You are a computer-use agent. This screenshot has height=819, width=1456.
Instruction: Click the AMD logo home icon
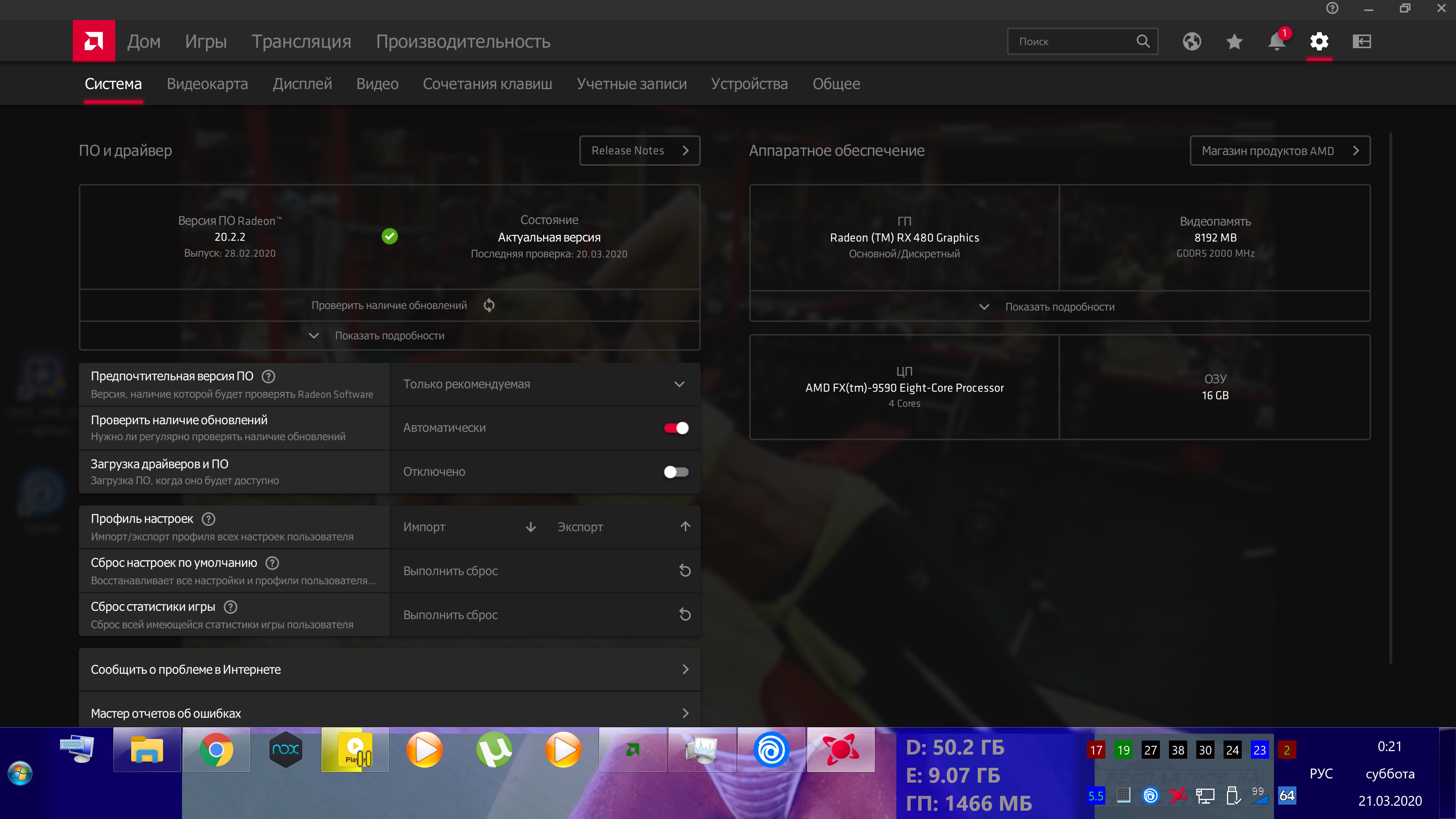[94, 41]
